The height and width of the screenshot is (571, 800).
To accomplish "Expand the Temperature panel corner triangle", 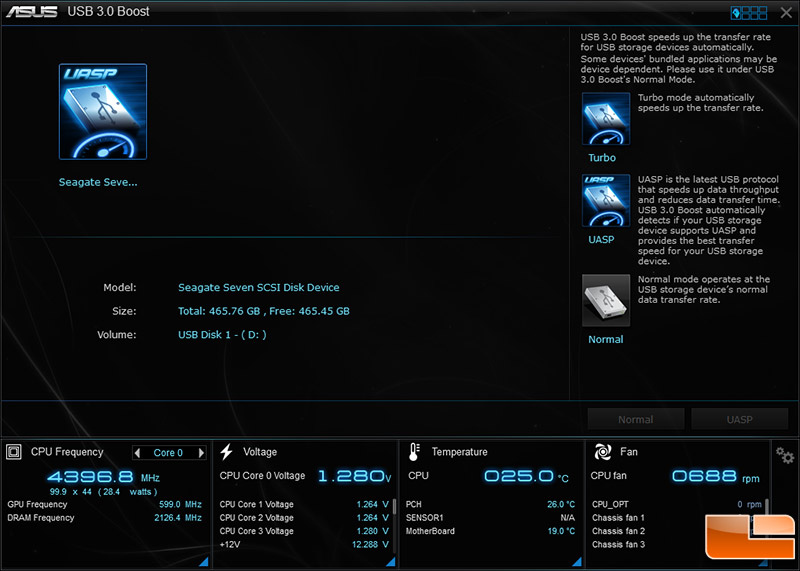I will [x=577, y=561].
